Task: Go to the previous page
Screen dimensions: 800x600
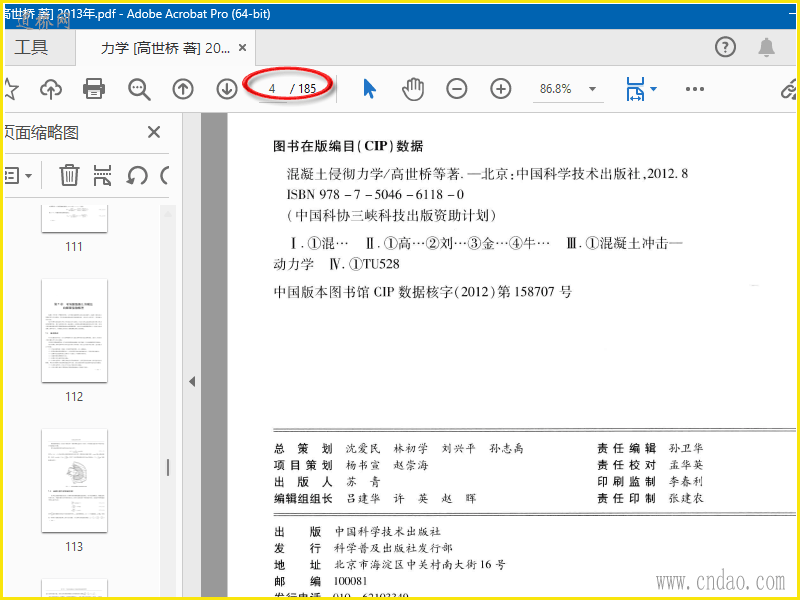Action: 183,89
